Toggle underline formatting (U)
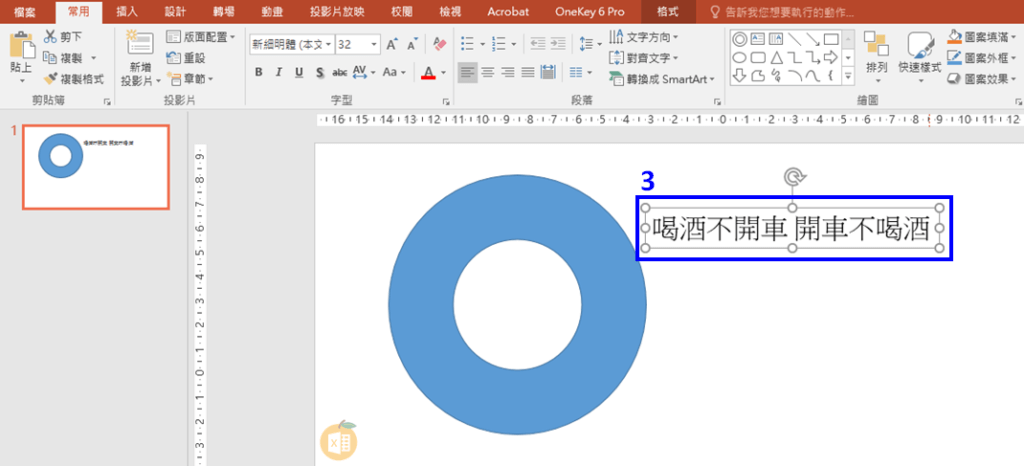Viewport: 1024px width, 466px height. [299, 72]
